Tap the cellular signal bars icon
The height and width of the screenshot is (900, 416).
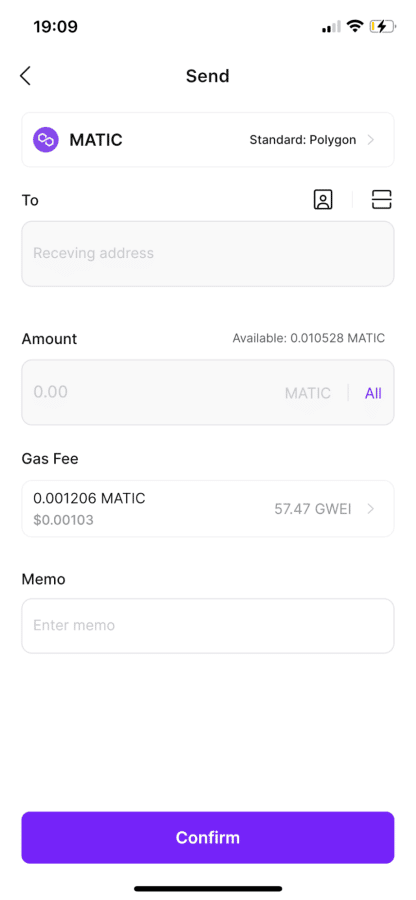click(331, 27)
